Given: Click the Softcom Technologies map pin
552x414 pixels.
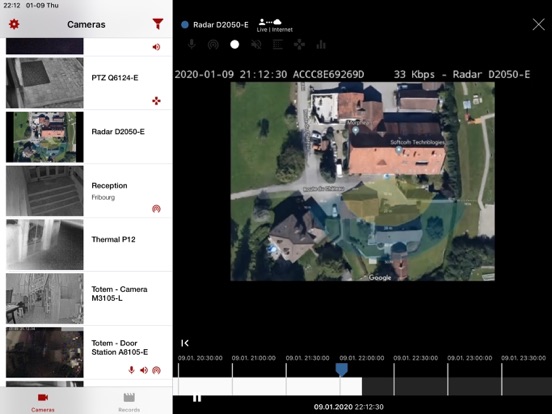Looking at the screenshot, I should [x=399, y=150].
